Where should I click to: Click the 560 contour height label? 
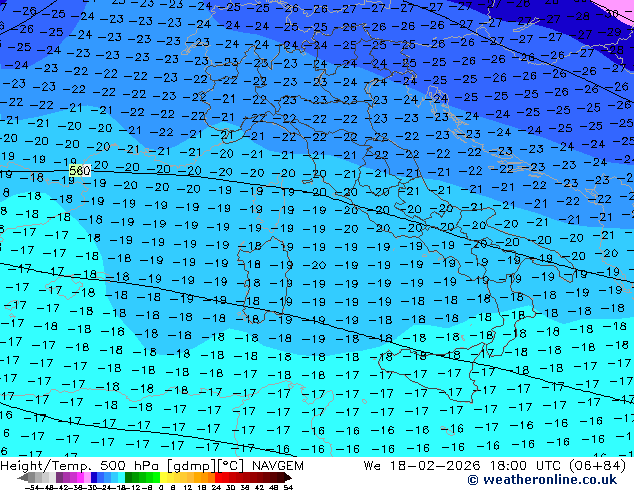pos(80,171)
